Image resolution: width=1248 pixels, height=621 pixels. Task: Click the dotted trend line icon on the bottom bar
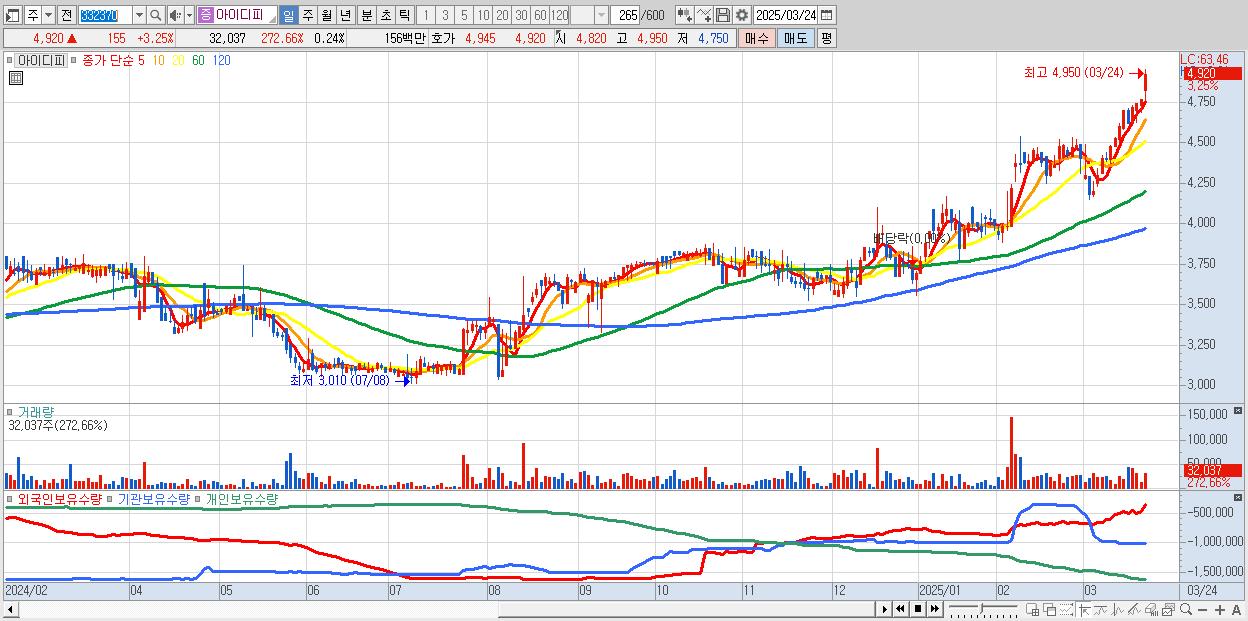(1067, 610)
